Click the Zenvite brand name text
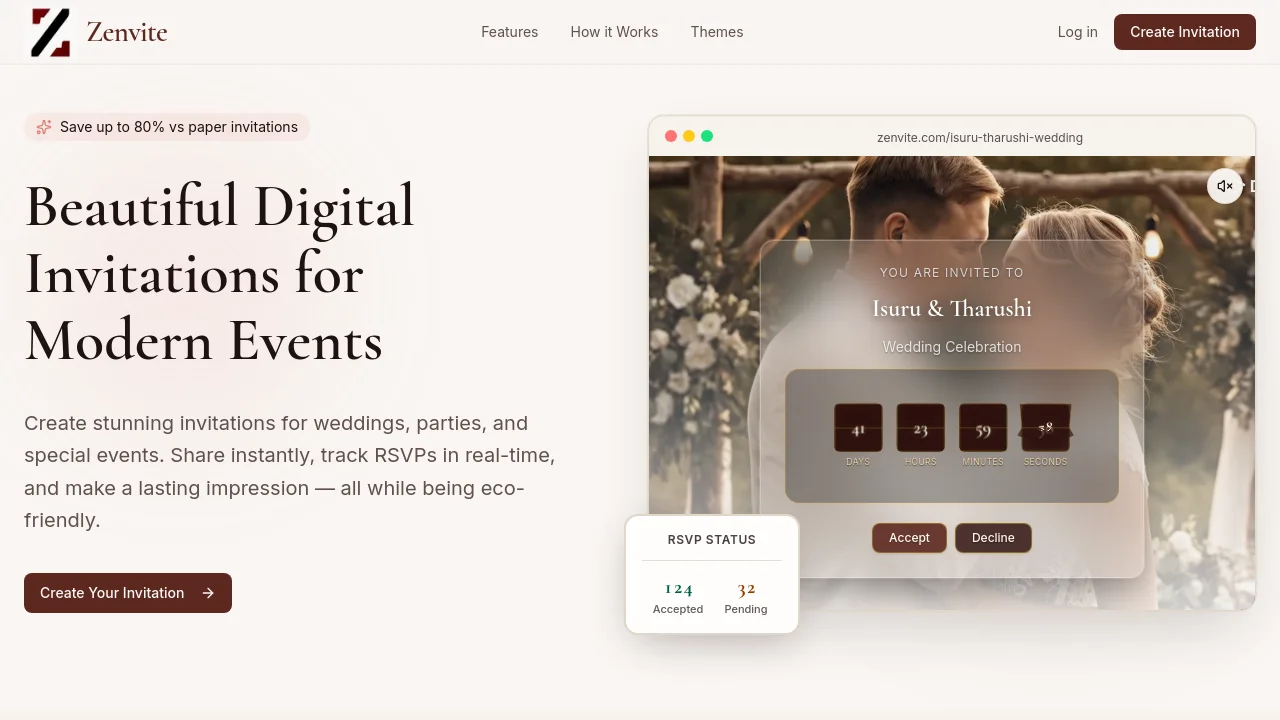1280x720 pixels. point(127,32)
